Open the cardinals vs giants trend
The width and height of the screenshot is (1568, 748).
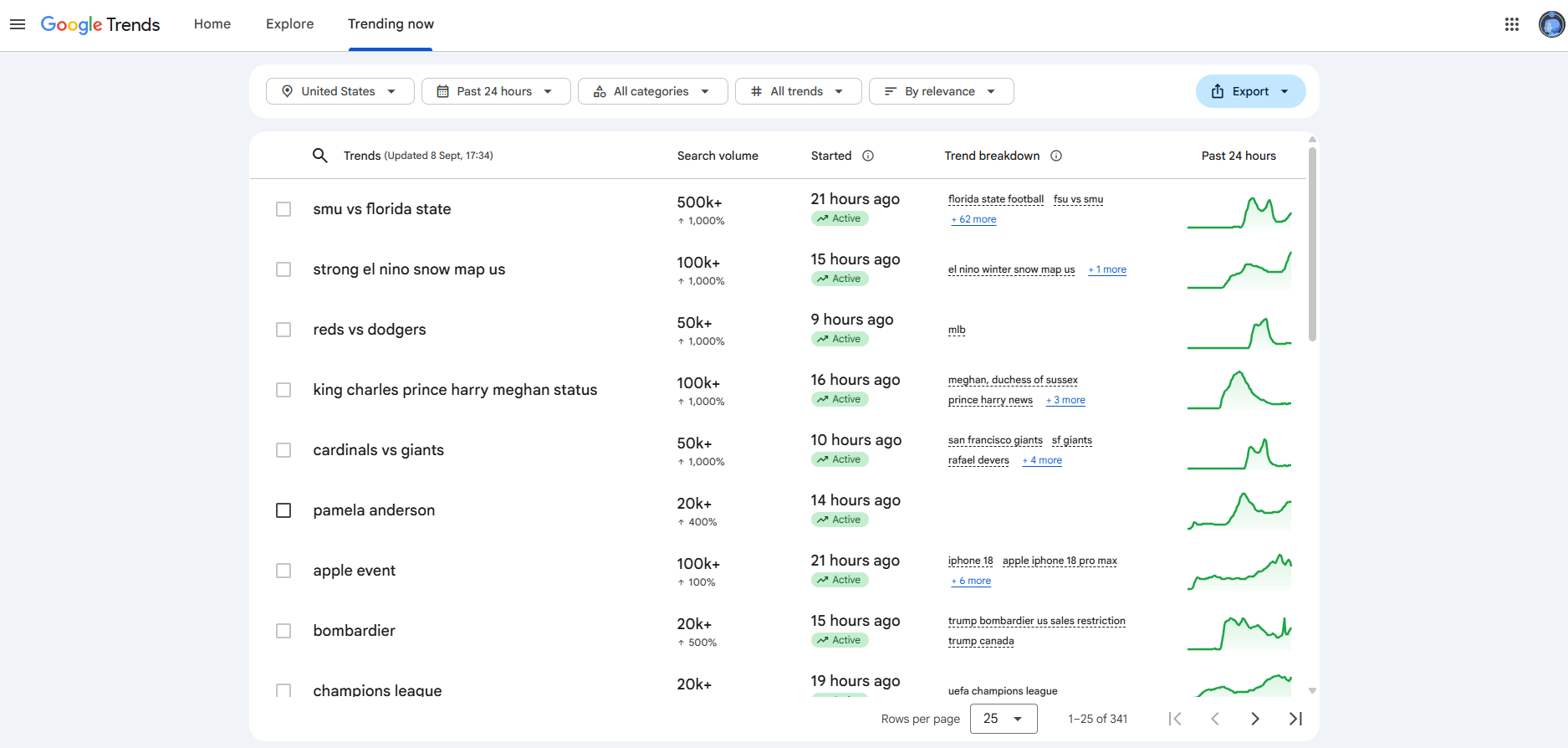378,450
